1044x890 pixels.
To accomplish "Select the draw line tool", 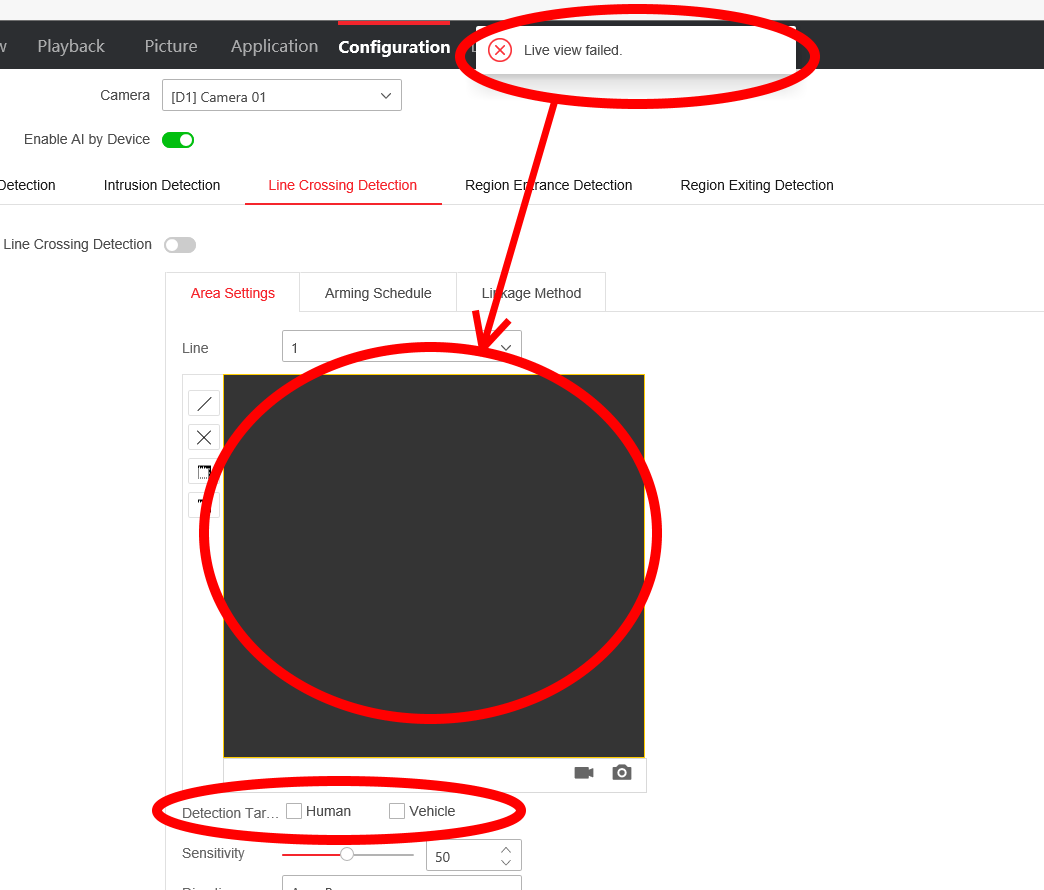I will tap(204, 403).
